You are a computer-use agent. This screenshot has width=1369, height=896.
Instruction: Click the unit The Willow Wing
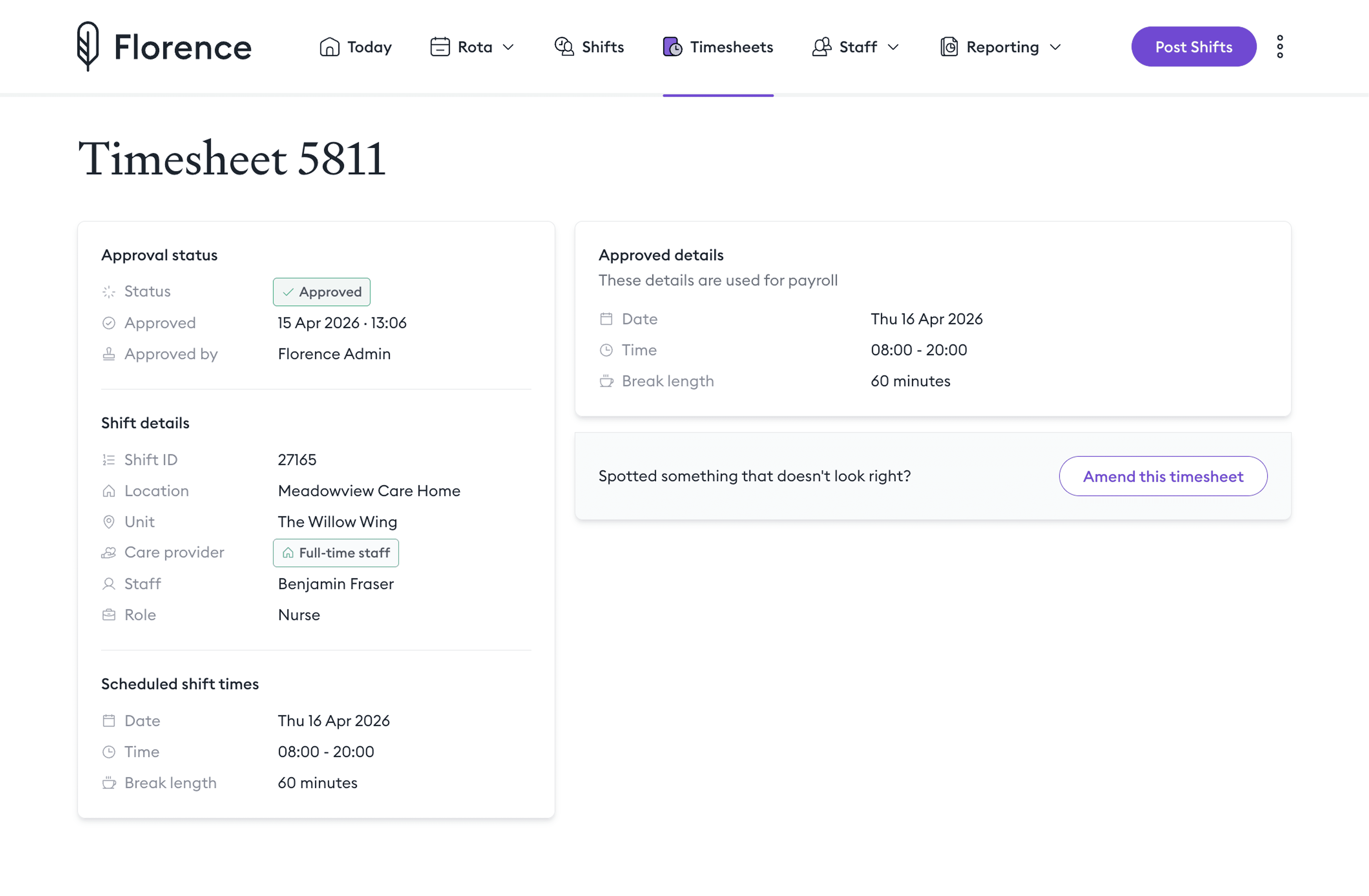point(338,522)
